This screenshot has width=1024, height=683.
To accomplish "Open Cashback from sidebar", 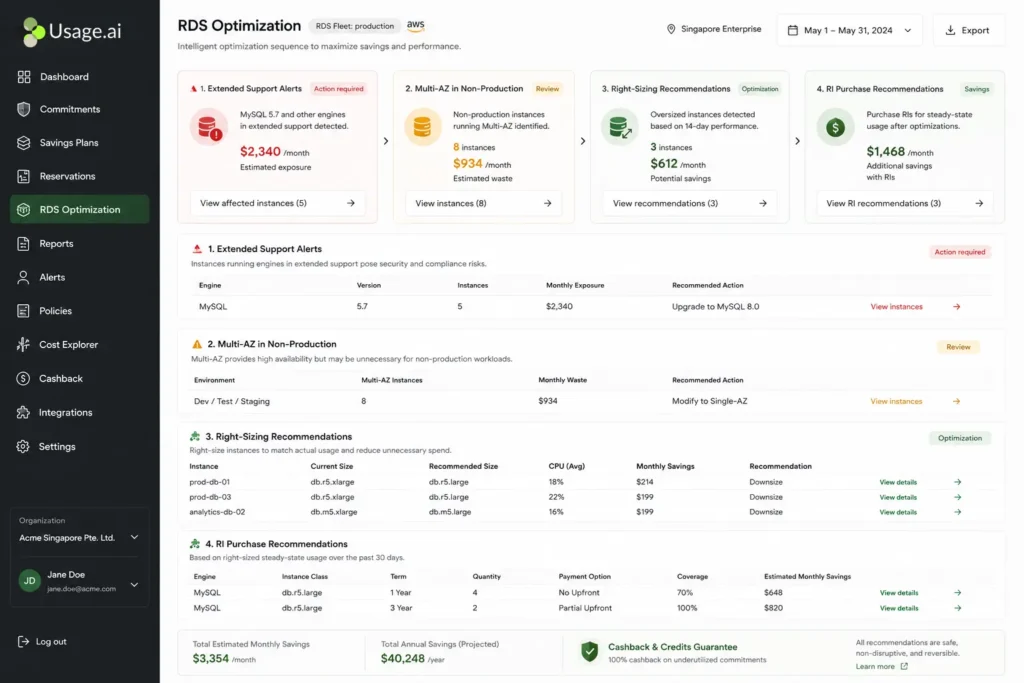I will pyautogui.click(x=61, y=379).
